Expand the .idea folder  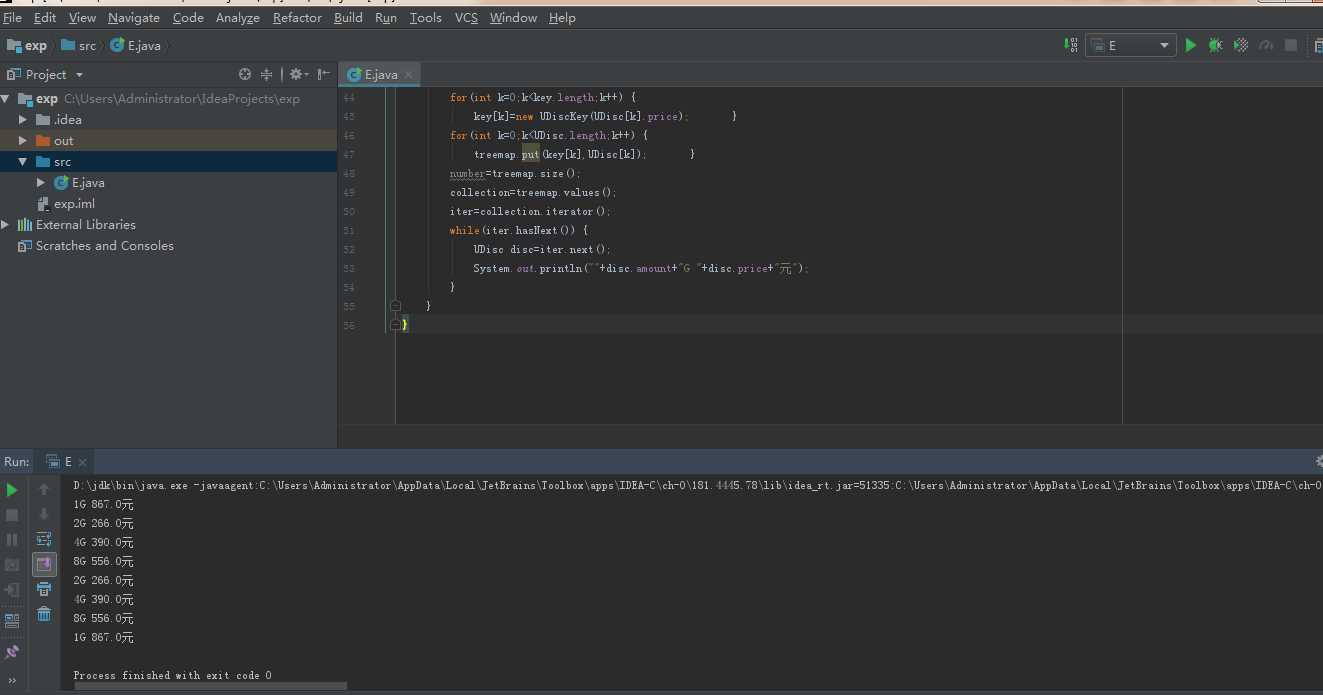(x=23, y=120)
